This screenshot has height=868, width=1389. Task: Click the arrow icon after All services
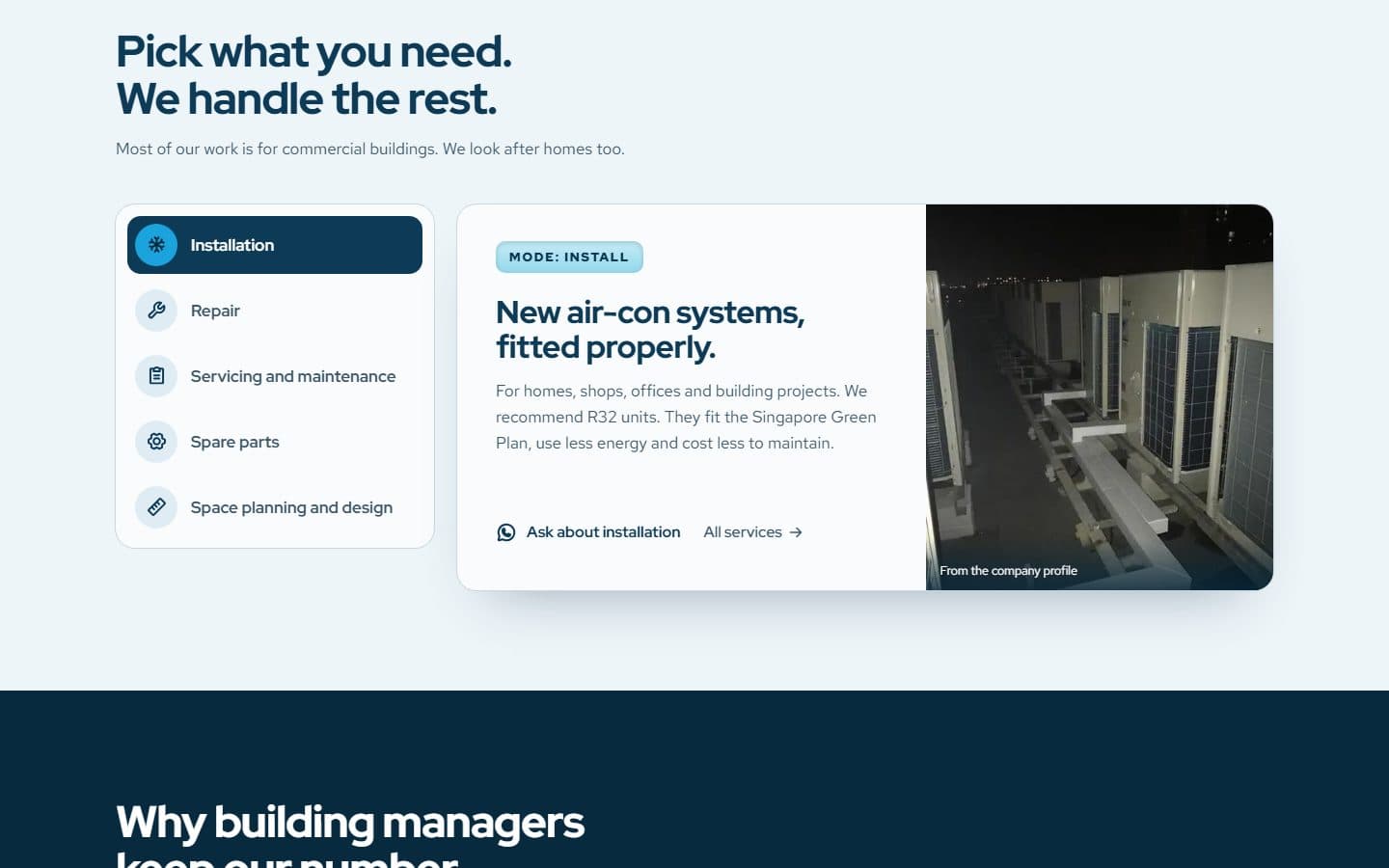point(796,532)
